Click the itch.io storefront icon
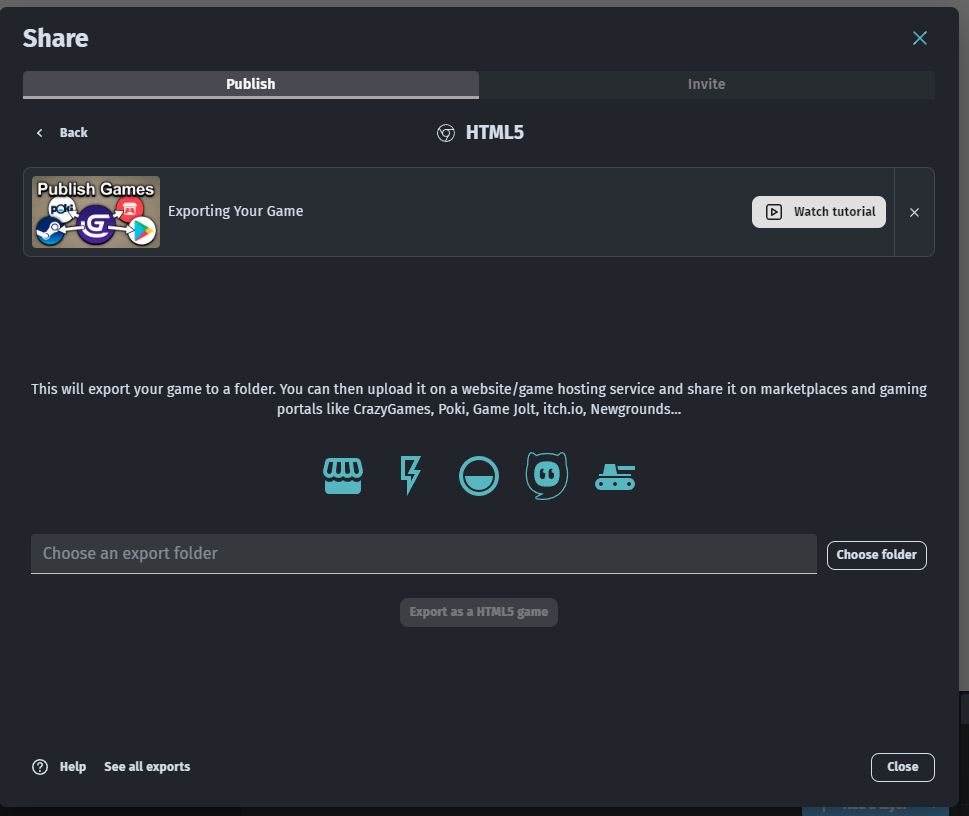 pos(343,476)
